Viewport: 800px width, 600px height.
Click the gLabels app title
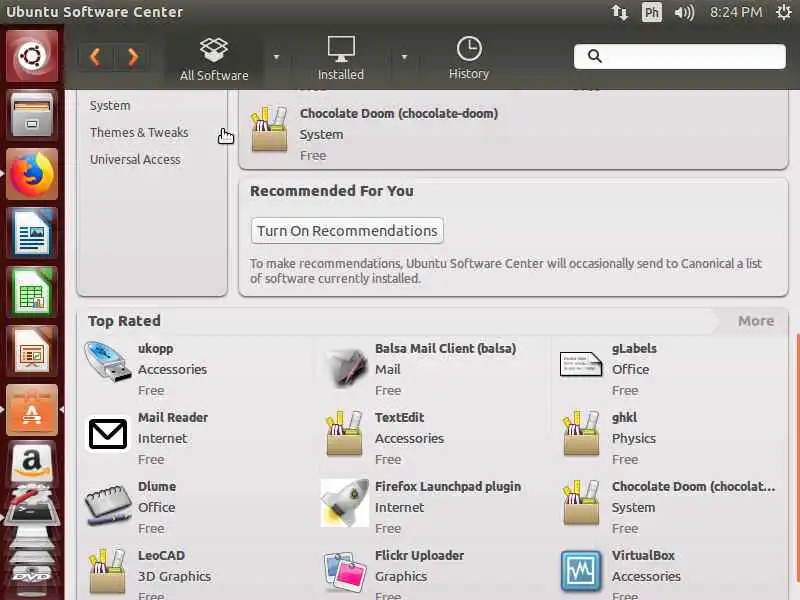tap(634, 348)
